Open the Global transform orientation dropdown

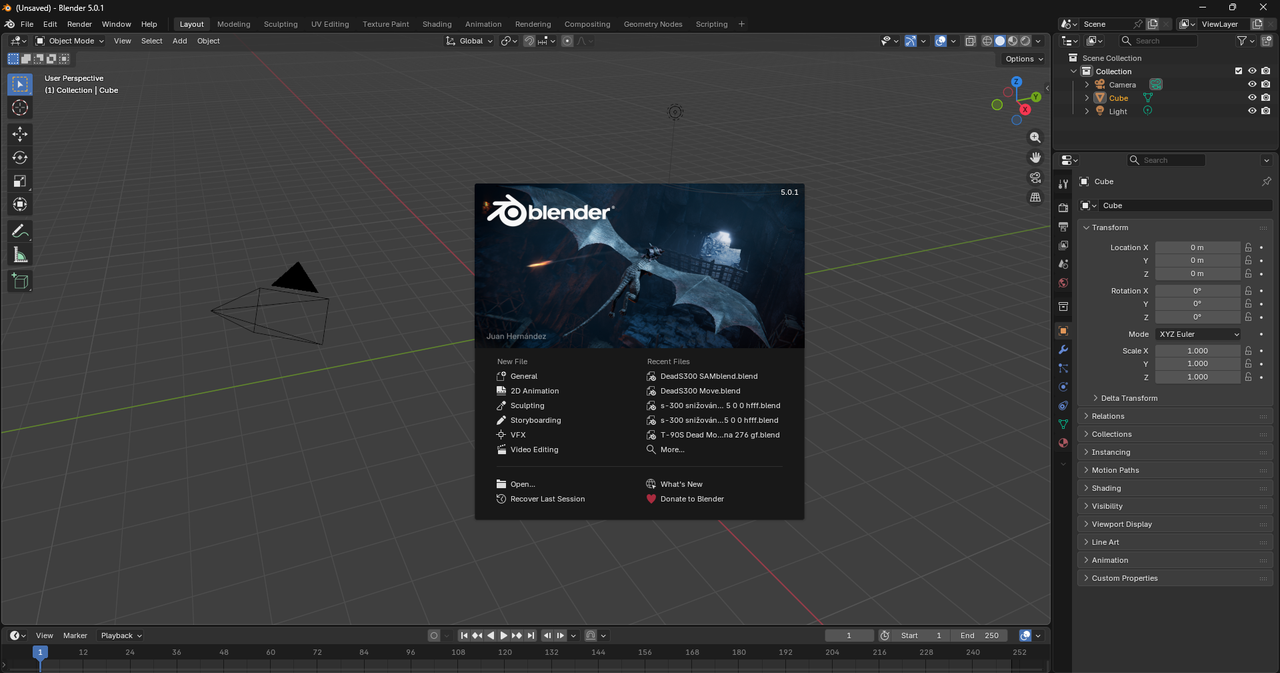pyautogui.click(x=469, y=41)
